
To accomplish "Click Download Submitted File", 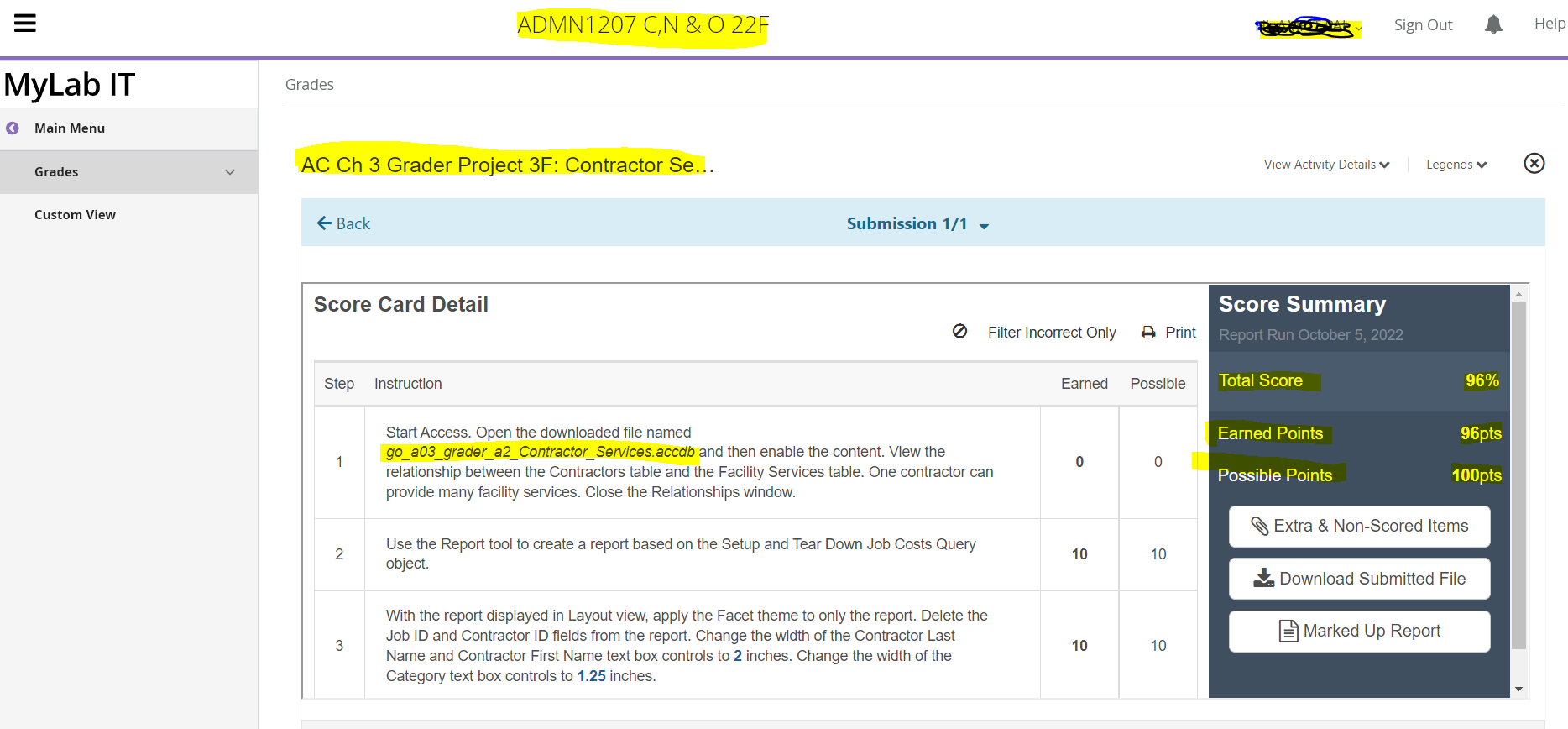I will (x=1360, y=579).
